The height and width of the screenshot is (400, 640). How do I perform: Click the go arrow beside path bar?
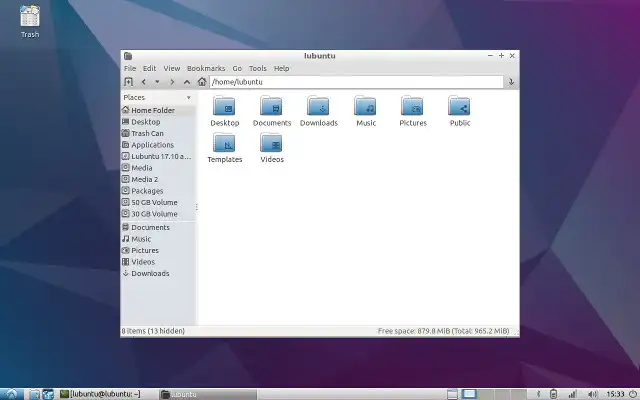(x=511, y=82)
